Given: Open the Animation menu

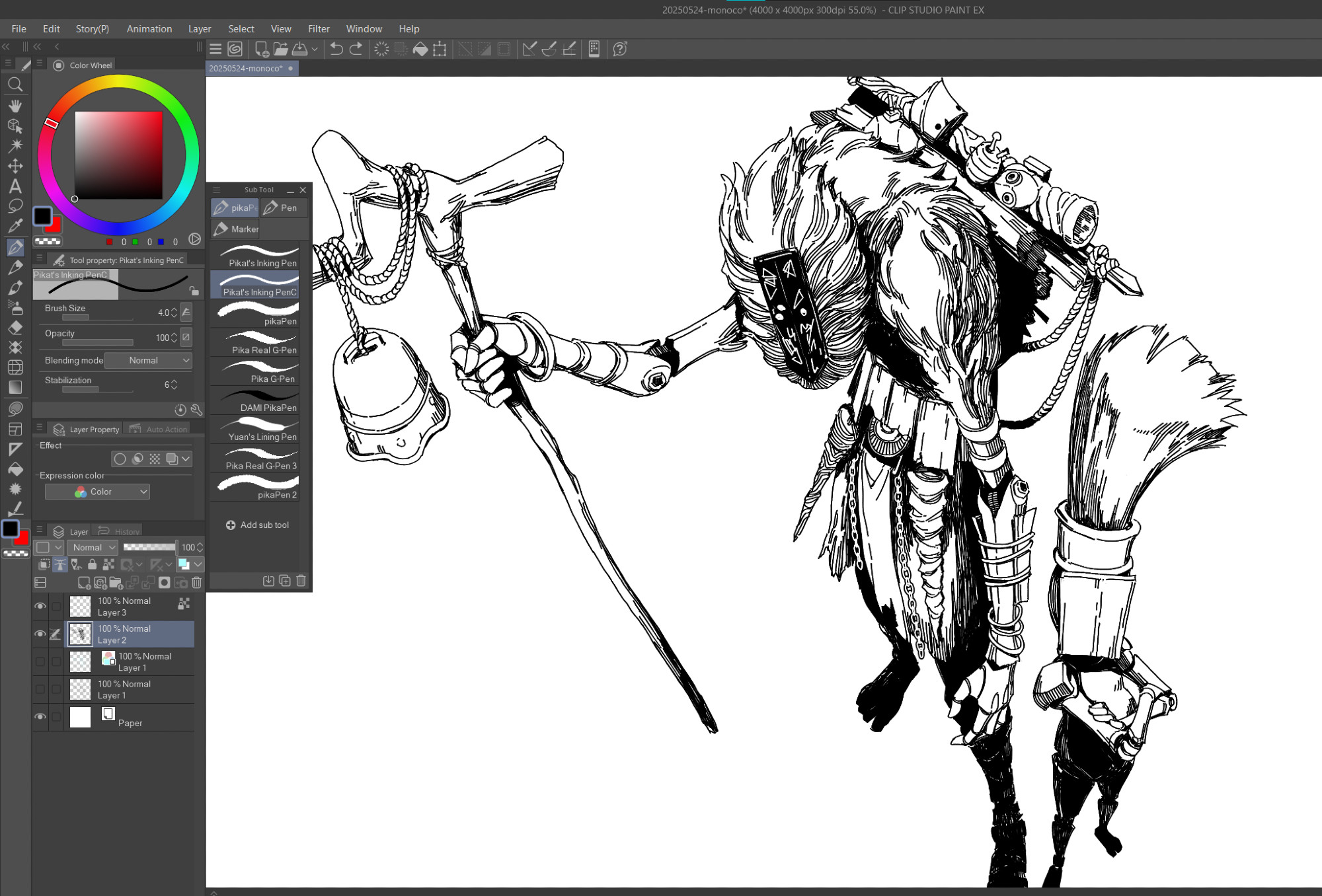Looking at the screenshot, I should pos(149,29).
